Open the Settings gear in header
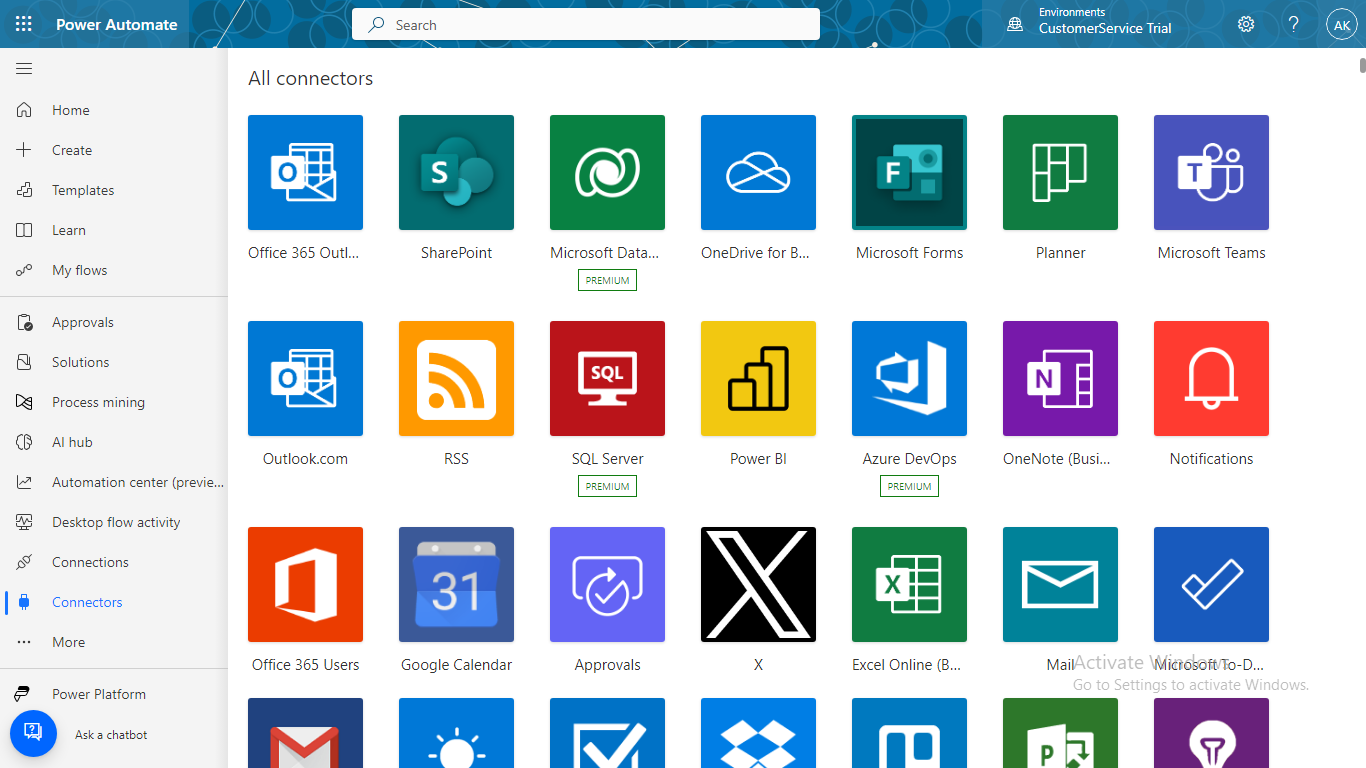 [1246, 24]
